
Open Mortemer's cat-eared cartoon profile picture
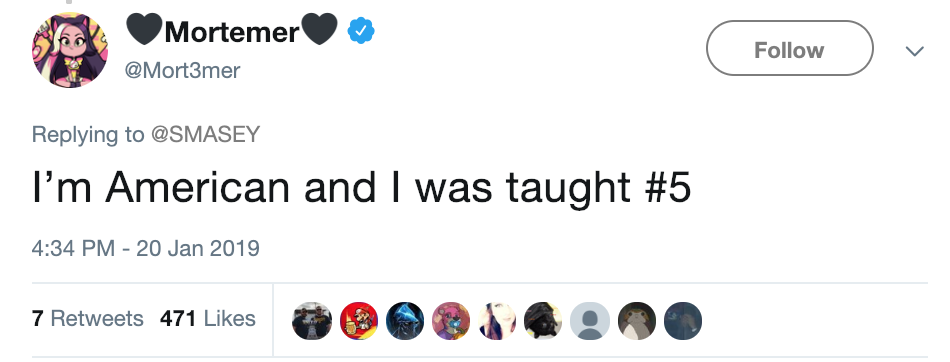click(x=70, y=50)
